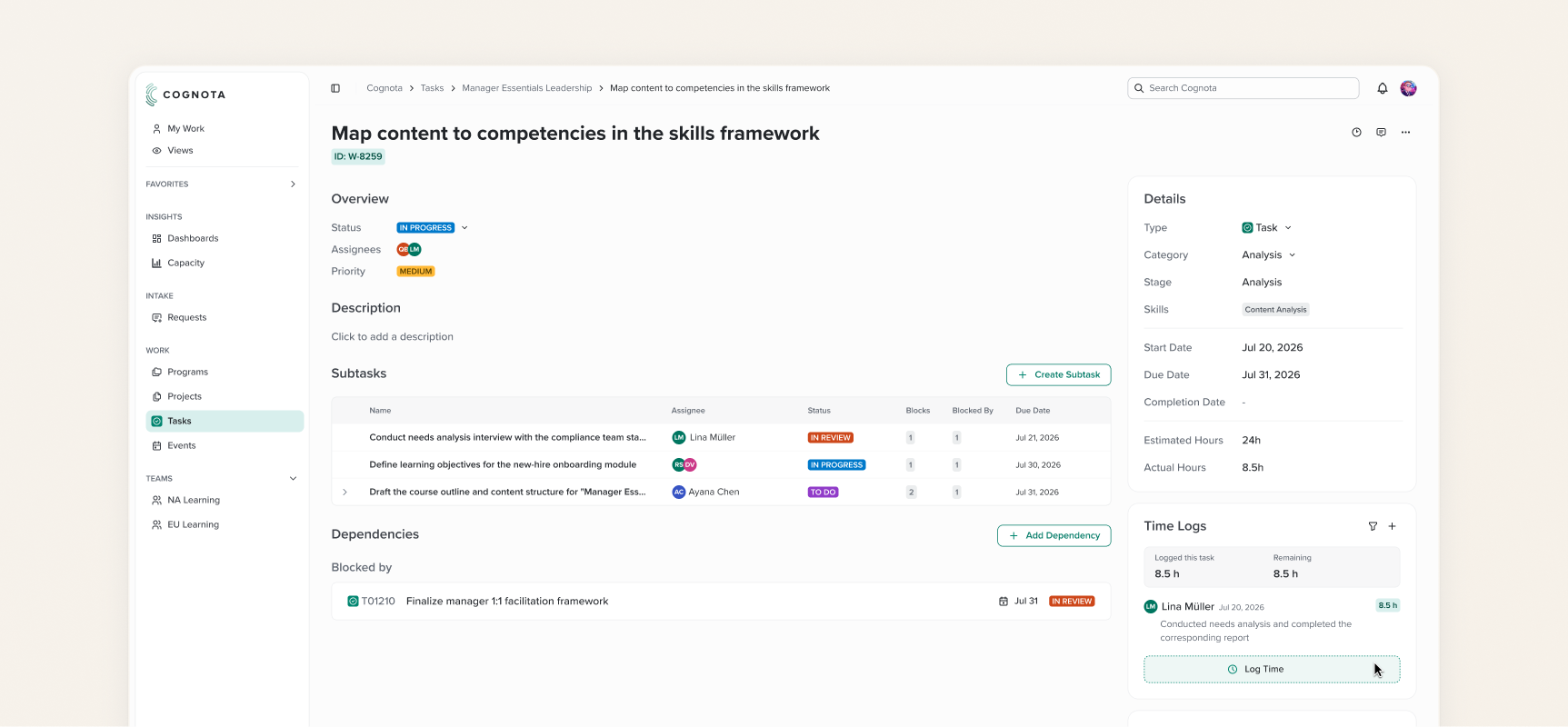Click the Search Cognota field
This screenshot has height=727, width=1568.
tap(1243, 88)
